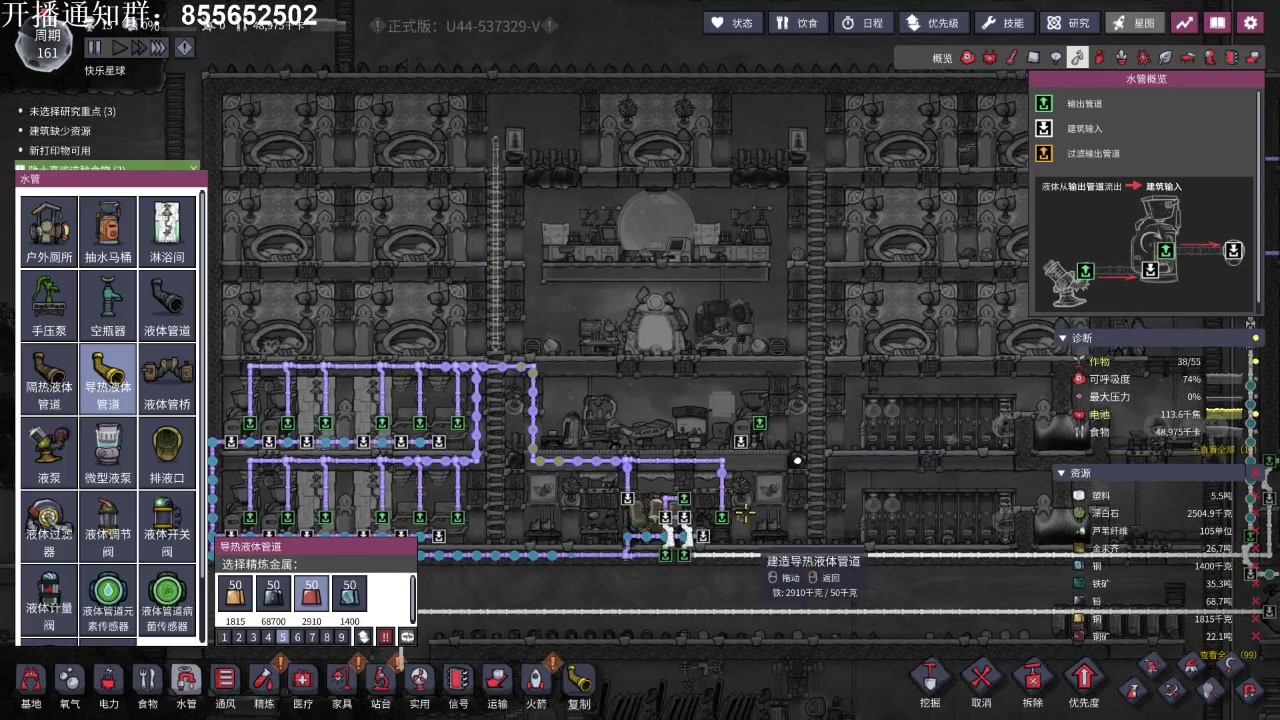
Task: Toggle the plumbing overlay icon
Action: (x=1077, y=58)
